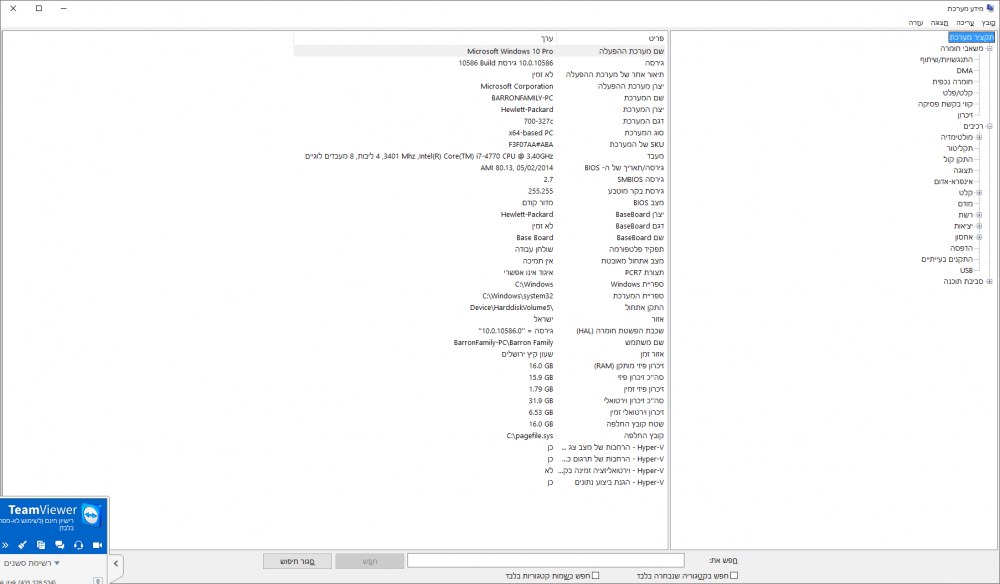
Task: Select קלט/פלט tree item
Action: [958, 93]
